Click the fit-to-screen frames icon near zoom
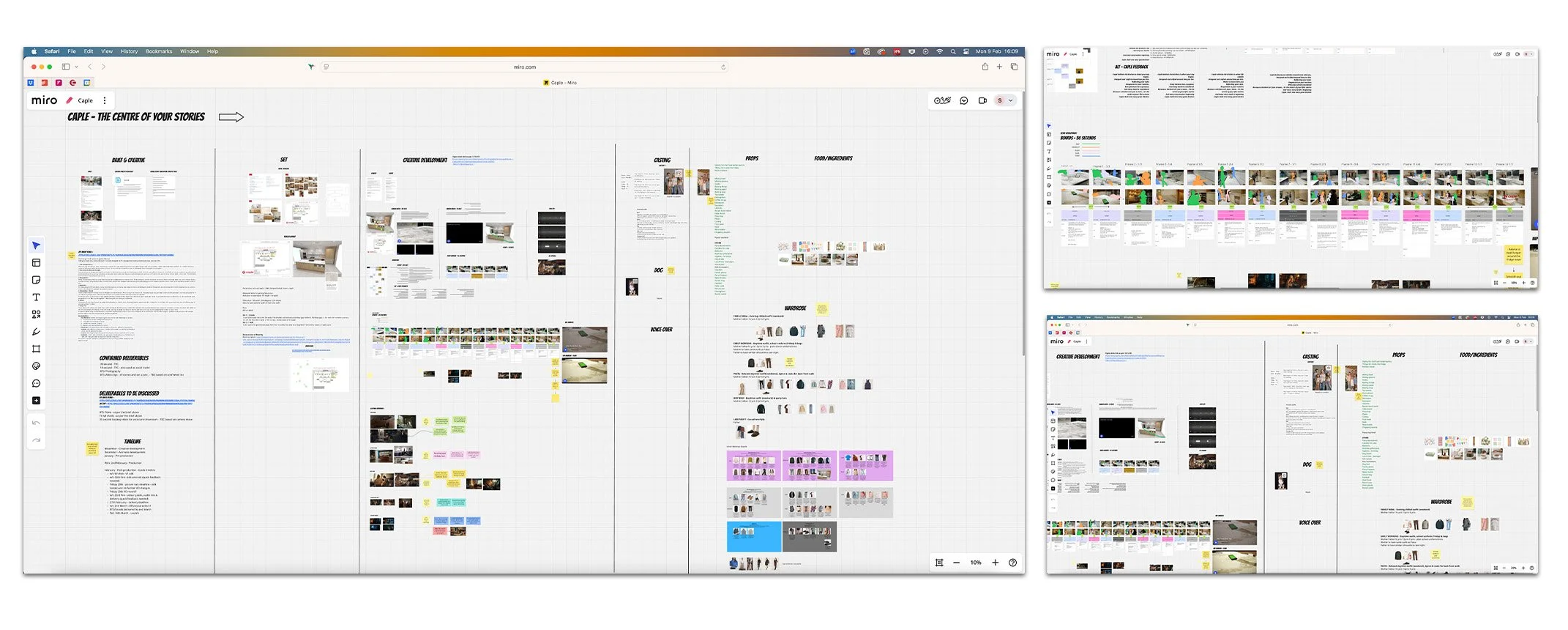The width and height of the screenshot is (1568, 630). [x=939, y=563]
